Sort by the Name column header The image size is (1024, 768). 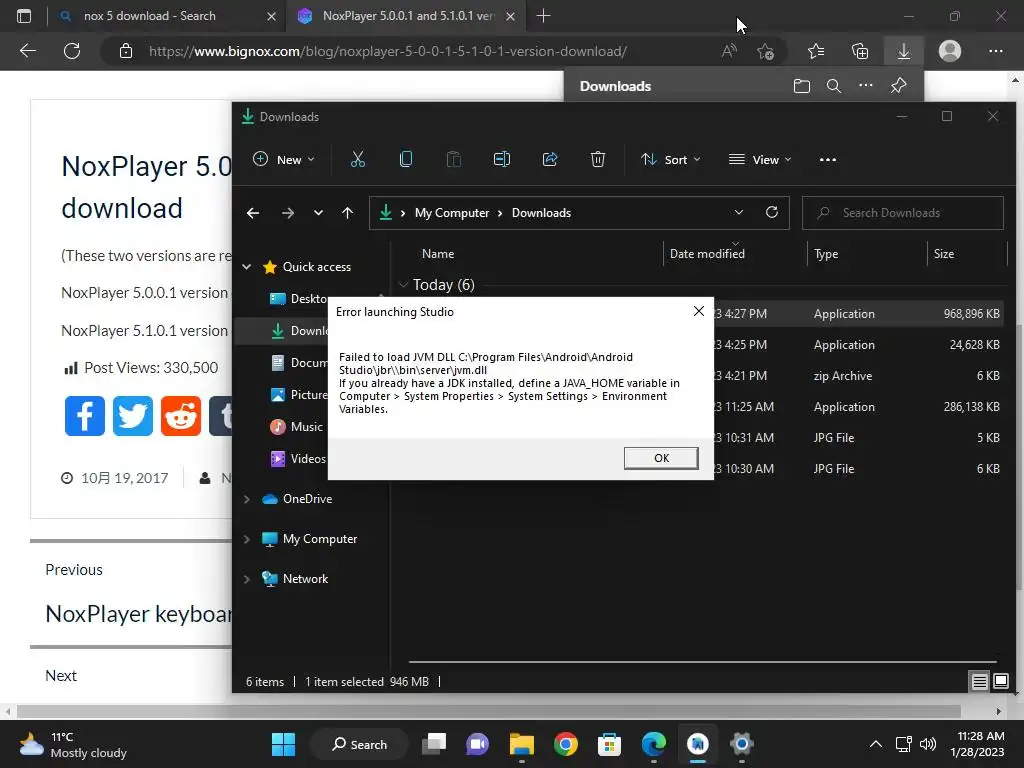point(438,254)
